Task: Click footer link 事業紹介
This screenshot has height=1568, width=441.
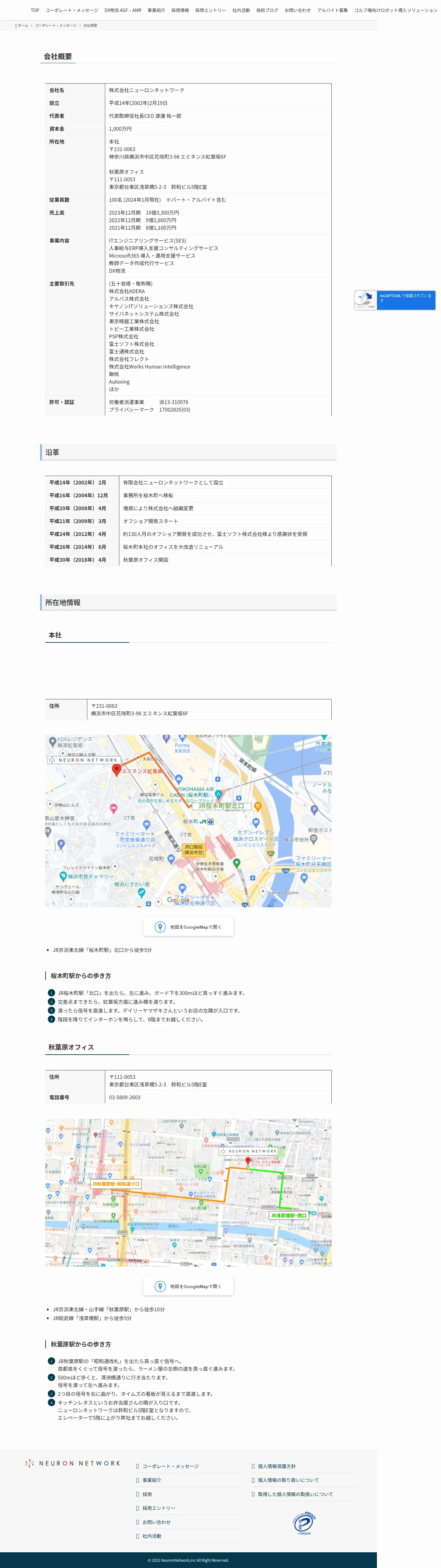Action: 151,1480
